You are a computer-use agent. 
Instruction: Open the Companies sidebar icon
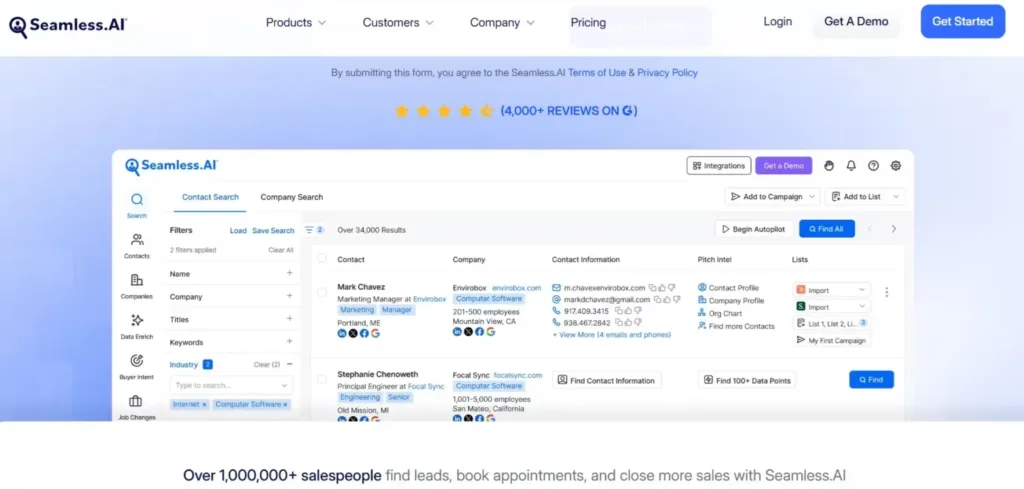(x=136, y=282)
